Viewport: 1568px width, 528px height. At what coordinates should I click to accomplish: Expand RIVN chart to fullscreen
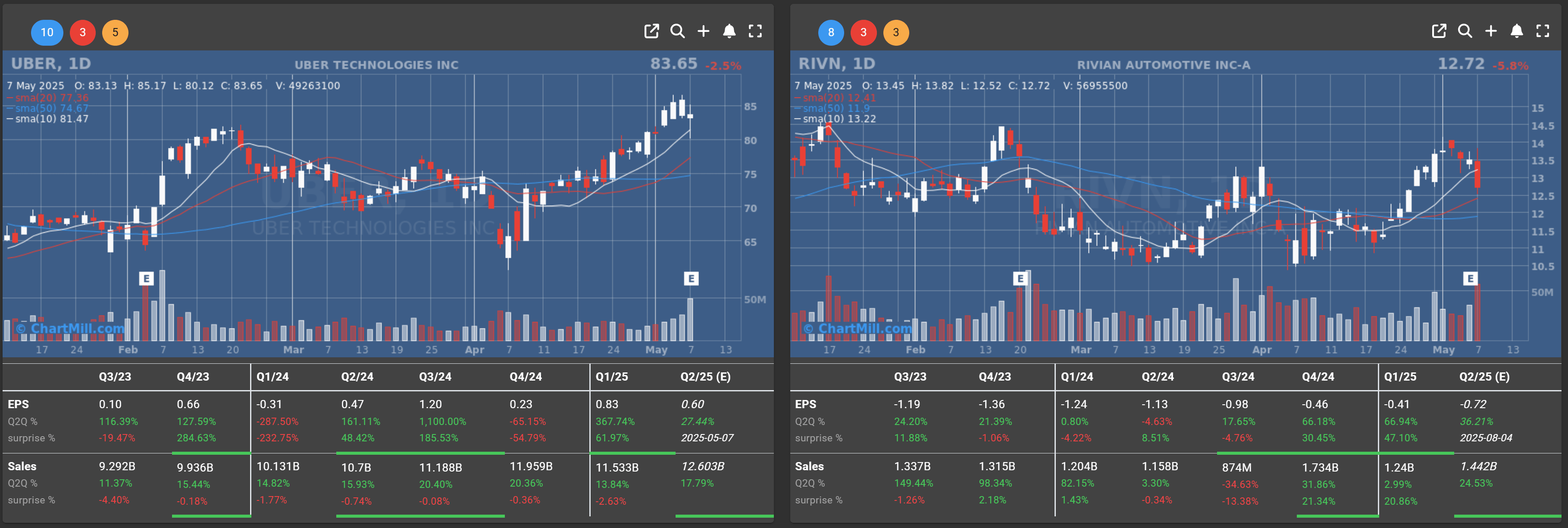[x=1543, y=31]
